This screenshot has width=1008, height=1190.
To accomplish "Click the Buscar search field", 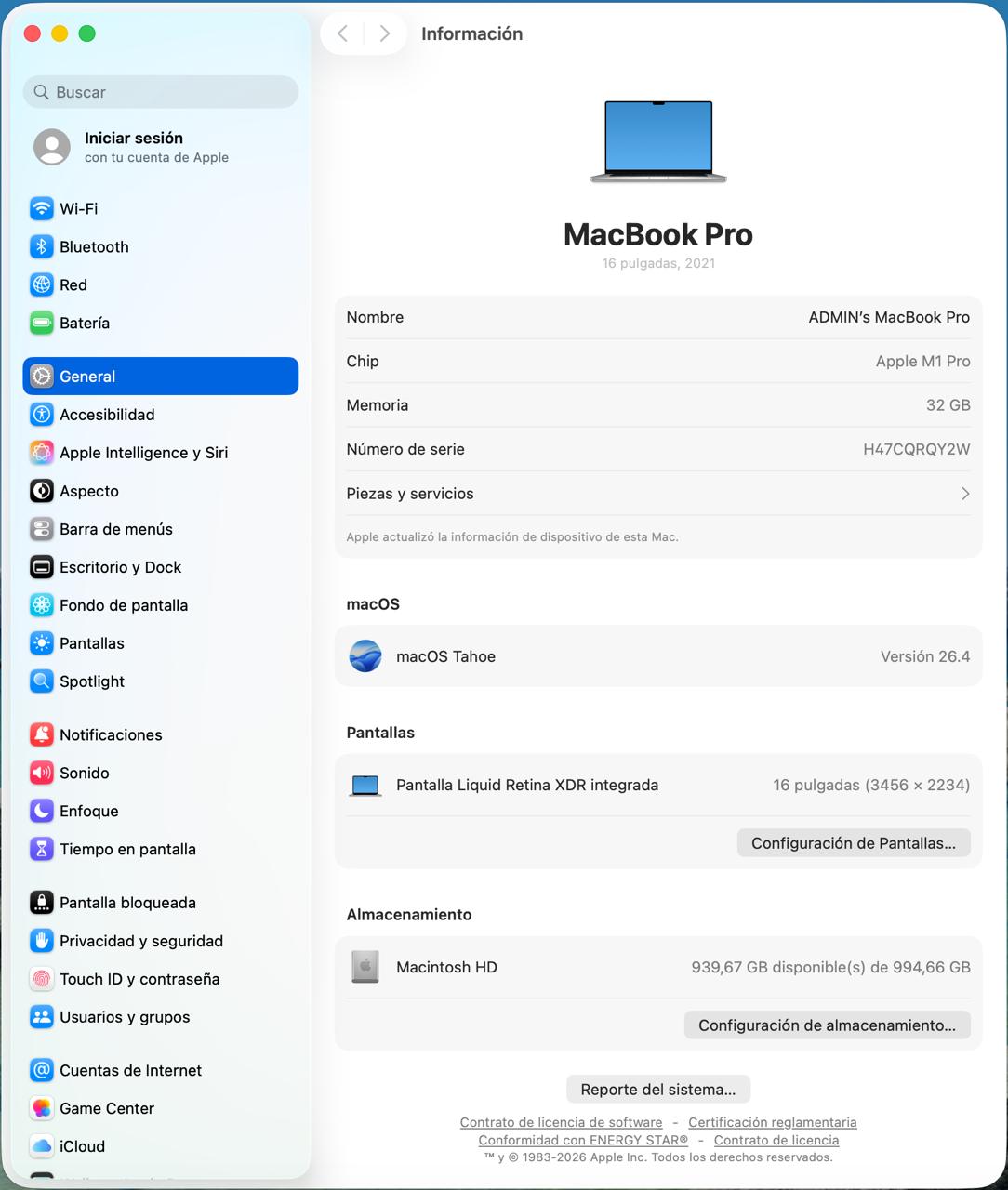I will [160, 92].
